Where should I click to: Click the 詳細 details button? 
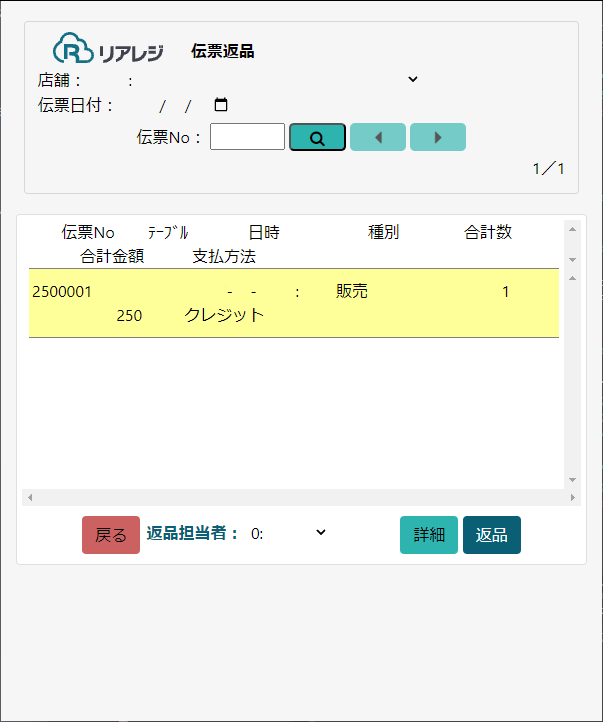429,535
